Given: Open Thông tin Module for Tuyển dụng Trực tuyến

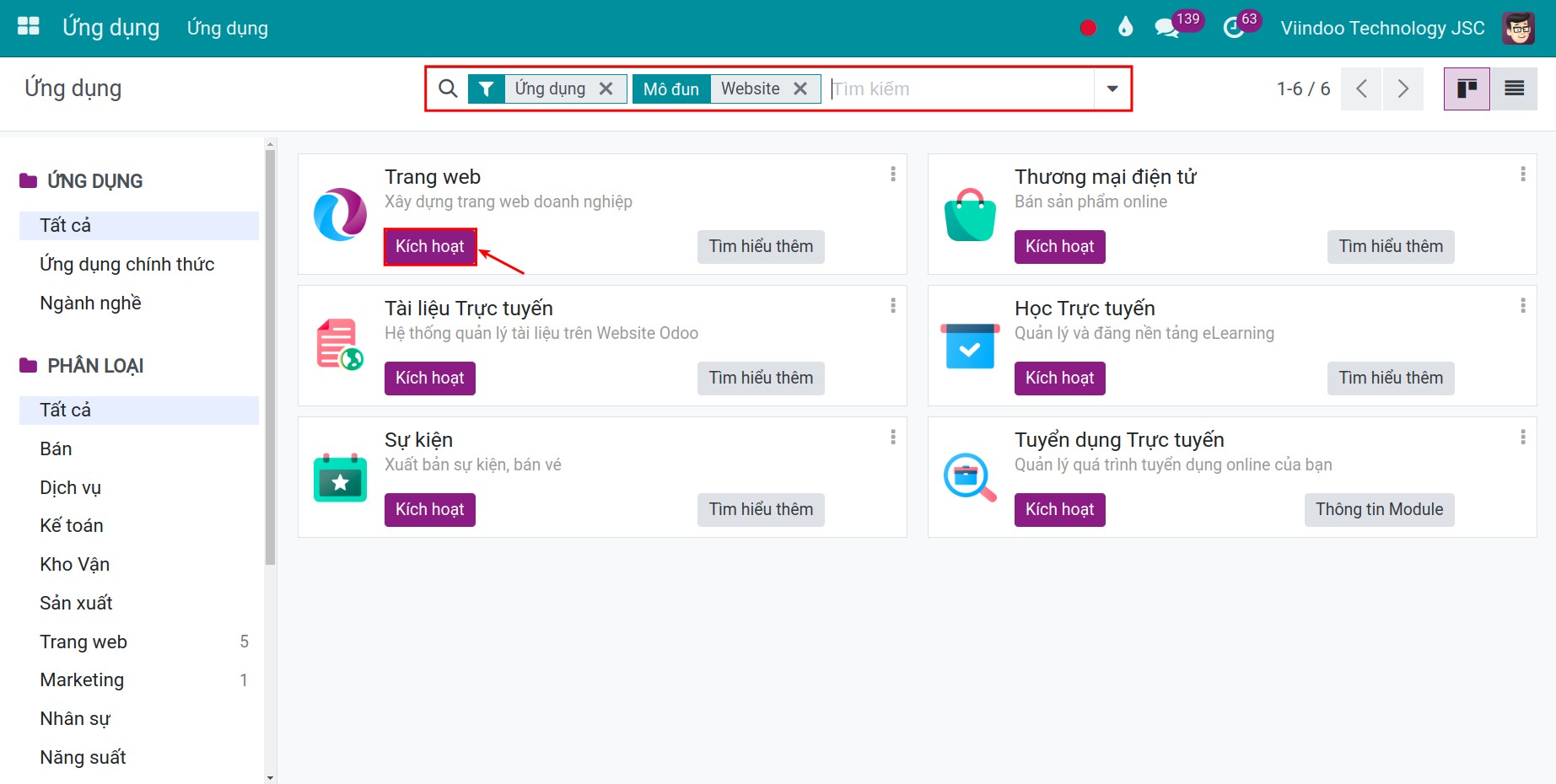Looking at the screenshot, I should click(x=1379, y=509).
